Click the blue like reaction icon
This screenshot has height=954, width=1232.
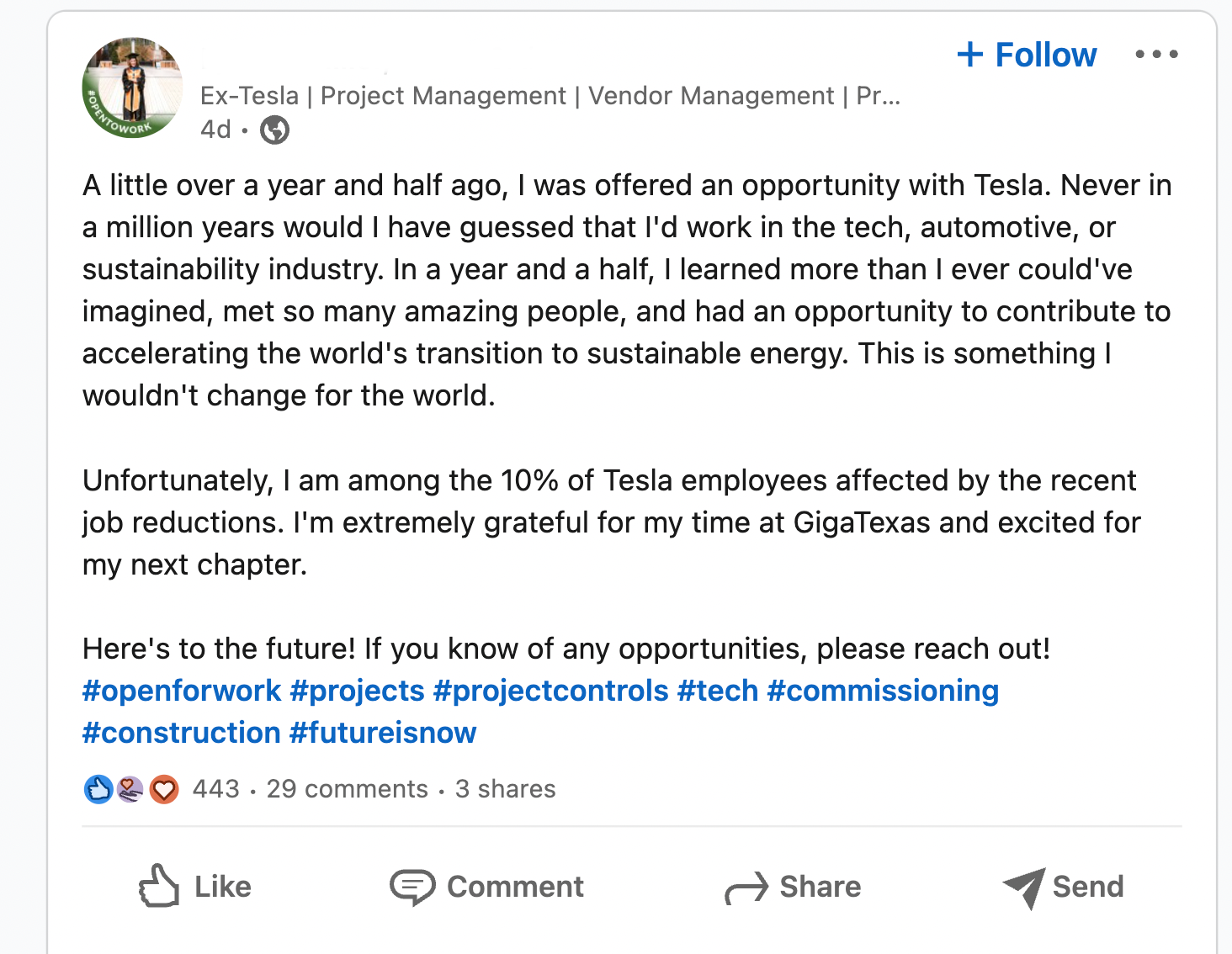point(98,789)
